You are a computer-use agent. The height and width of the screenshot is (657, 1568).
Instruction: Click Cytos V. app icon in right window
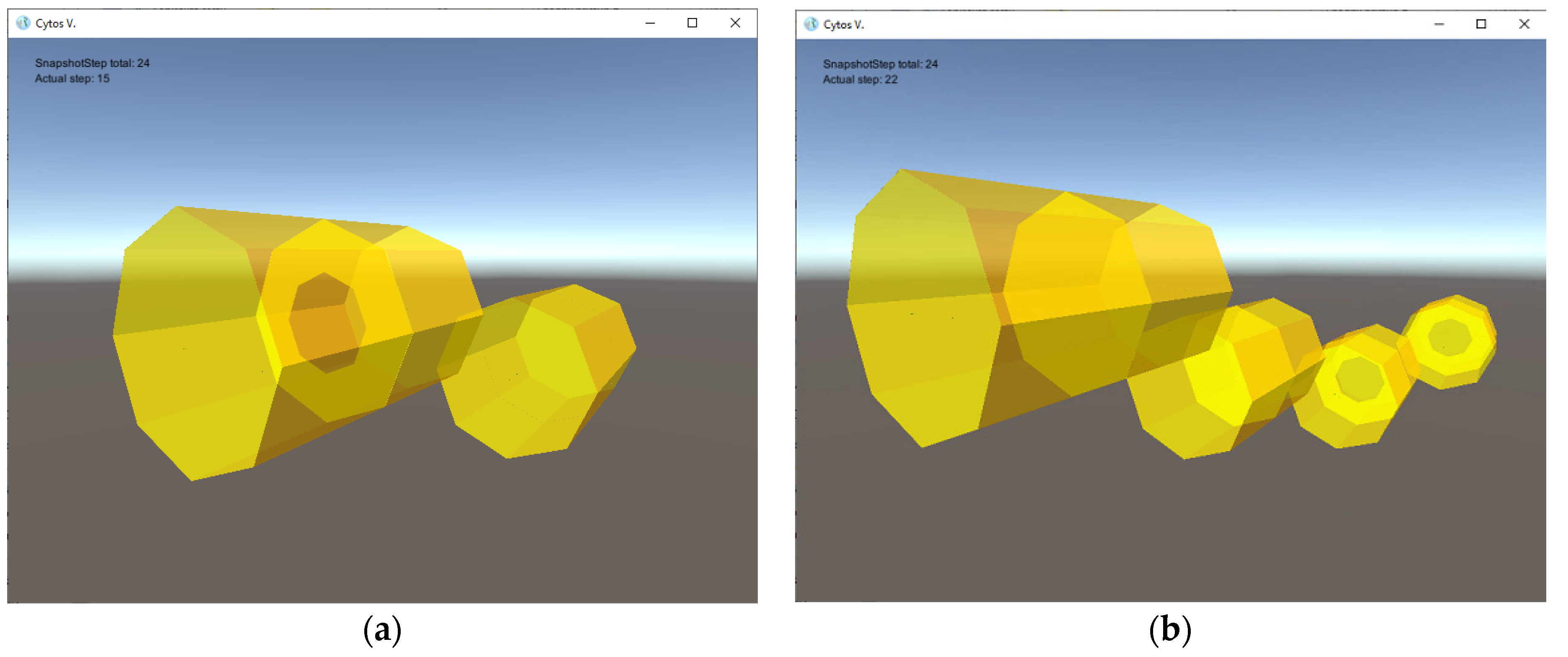tap(811, 24)
